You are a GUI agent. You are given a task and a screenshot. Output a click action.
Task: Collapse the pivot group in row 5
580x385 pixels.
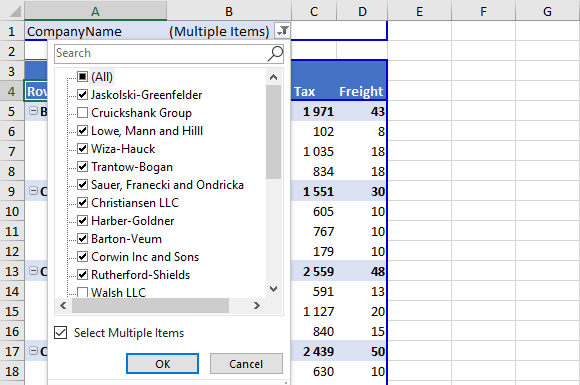pyautogui.click(x=34, y=111)
